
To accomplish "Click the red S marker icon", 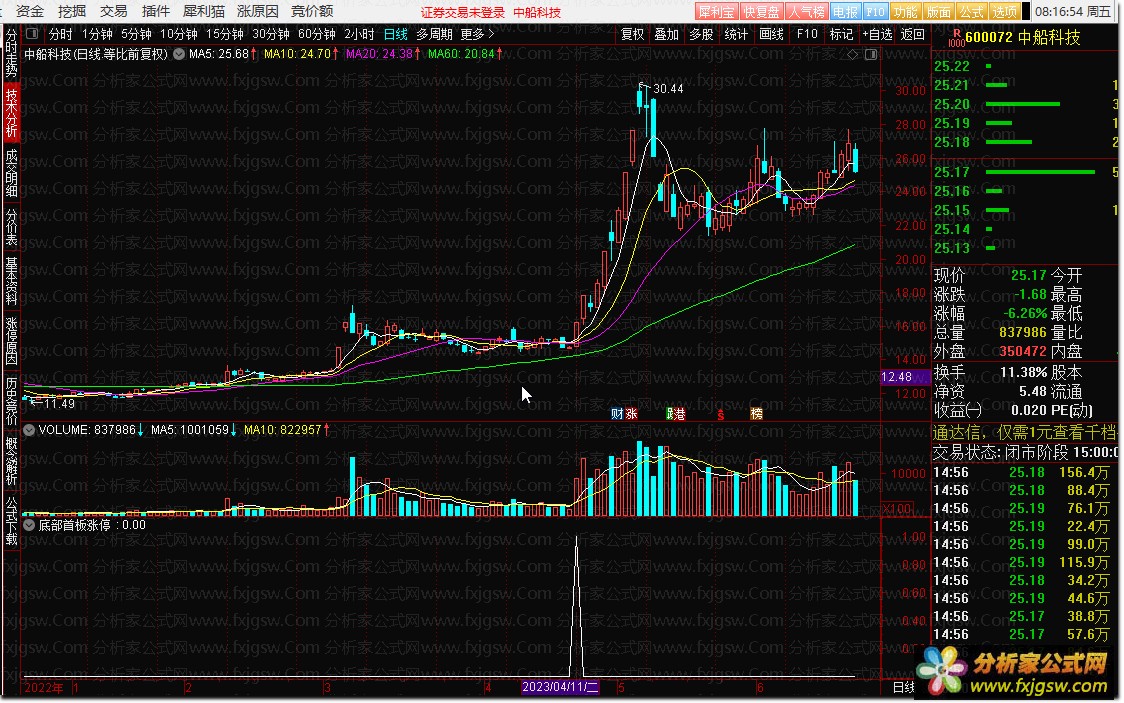I will pyautogui.click(x=720, y=414).
